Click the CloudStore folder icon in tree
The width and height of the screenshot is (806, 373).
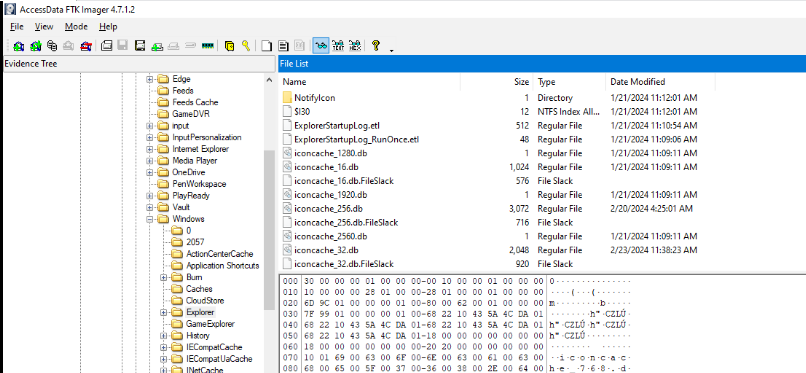click(177, 301)
